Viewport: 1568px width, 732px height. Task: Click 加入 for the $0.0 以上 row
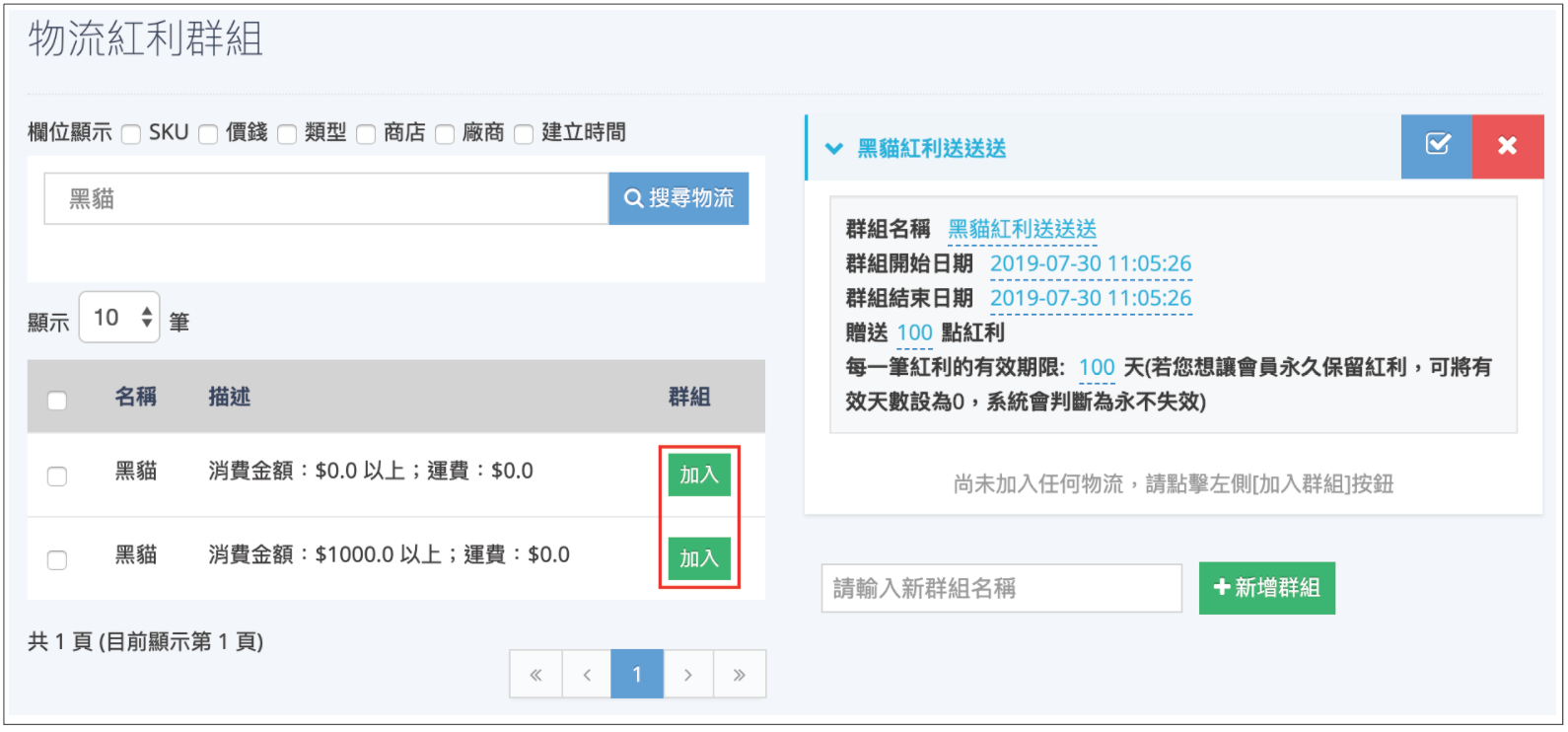[699, 475]
